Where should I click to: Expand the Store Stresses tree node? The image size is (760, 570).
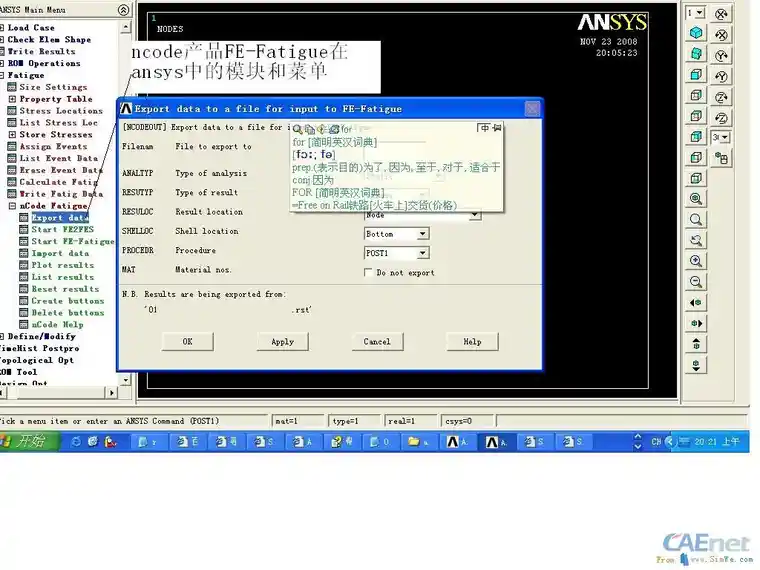click(x=12, y=134)
